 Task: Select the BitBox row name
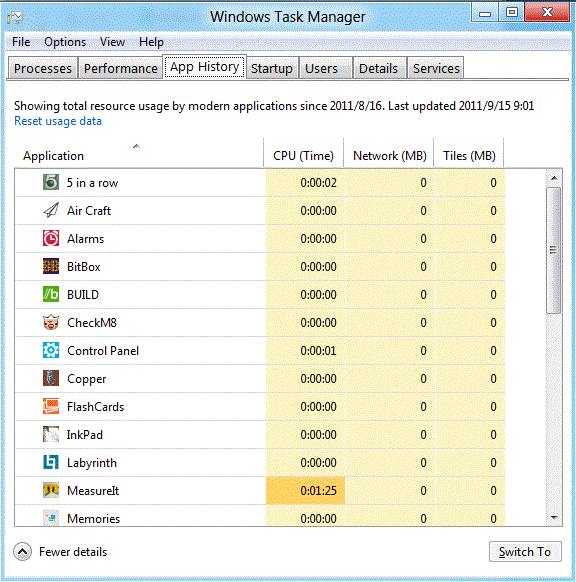tap(84, 267)
